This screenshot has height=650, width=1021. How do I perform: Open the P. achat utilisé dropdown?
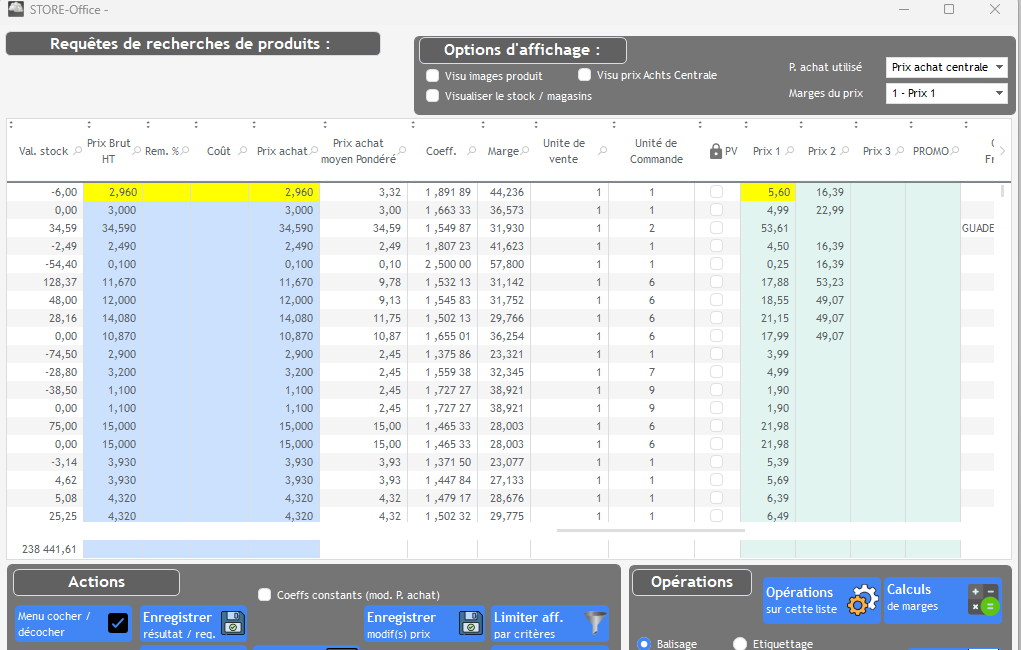pyautogui.click(x=946, y=67)
